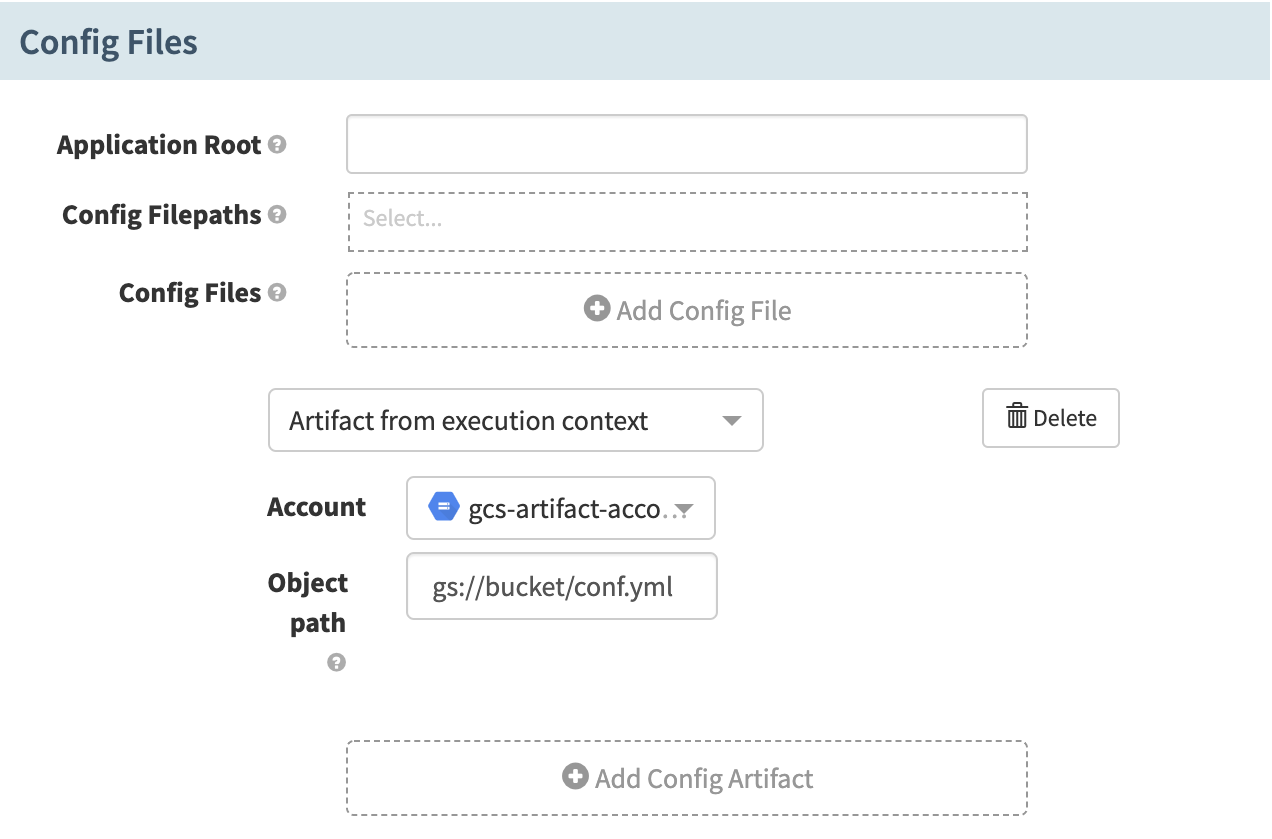Click Add Config File

point(687,310)
